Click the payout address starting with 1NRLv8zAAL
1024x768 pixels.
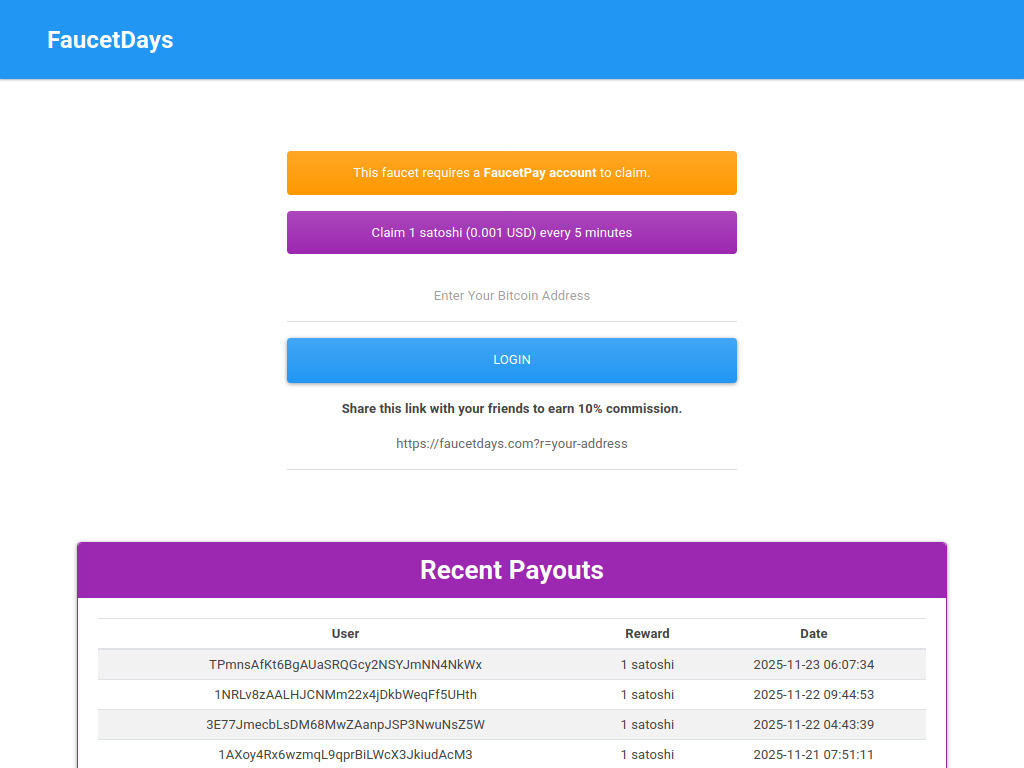(x=345, y=694)
